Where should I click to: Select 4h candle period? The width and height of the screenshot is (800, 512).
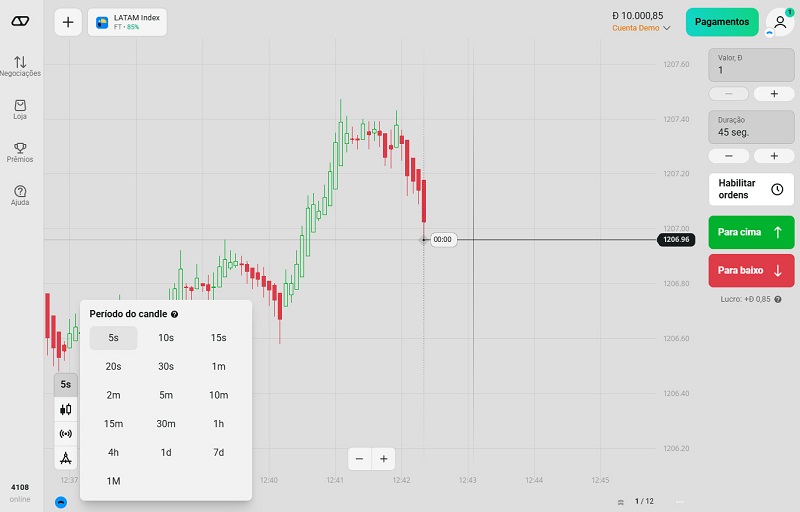pyautogui.click(x=113, y=452)
